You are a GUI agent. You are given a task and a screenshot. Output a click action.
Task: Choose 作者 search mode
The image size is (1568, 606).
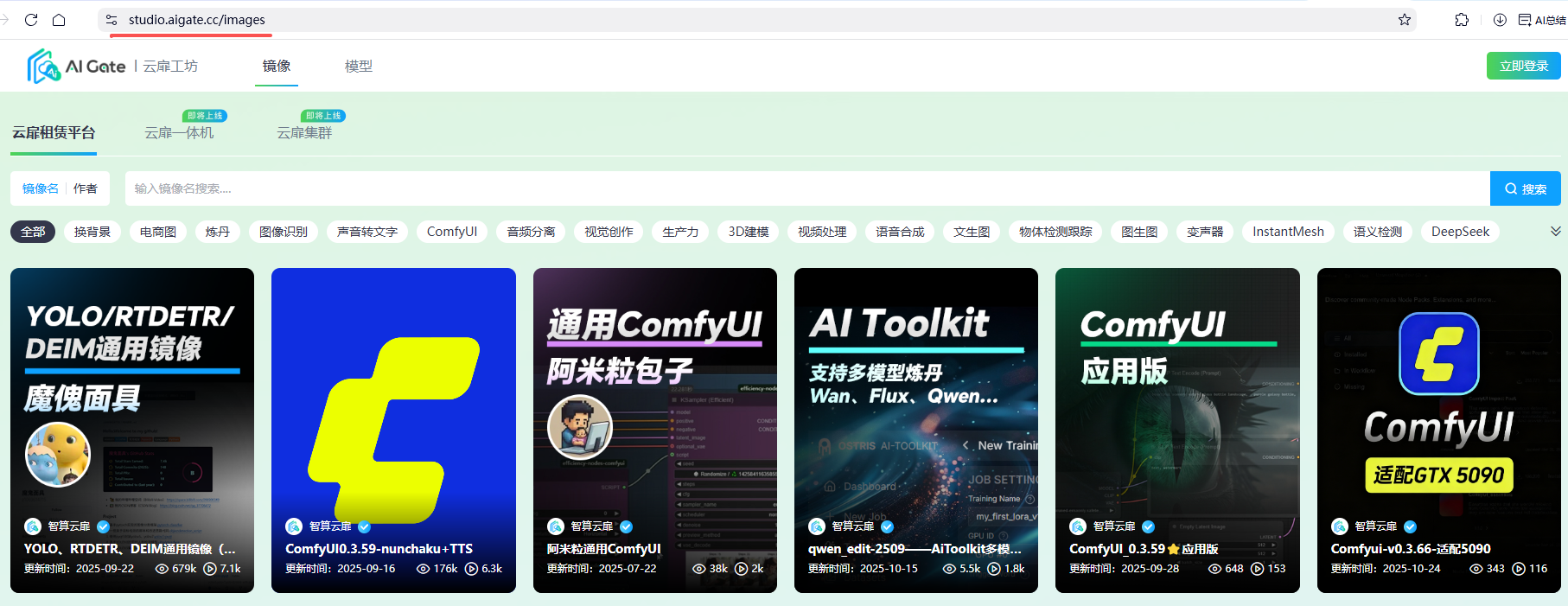tap(85, 188)
